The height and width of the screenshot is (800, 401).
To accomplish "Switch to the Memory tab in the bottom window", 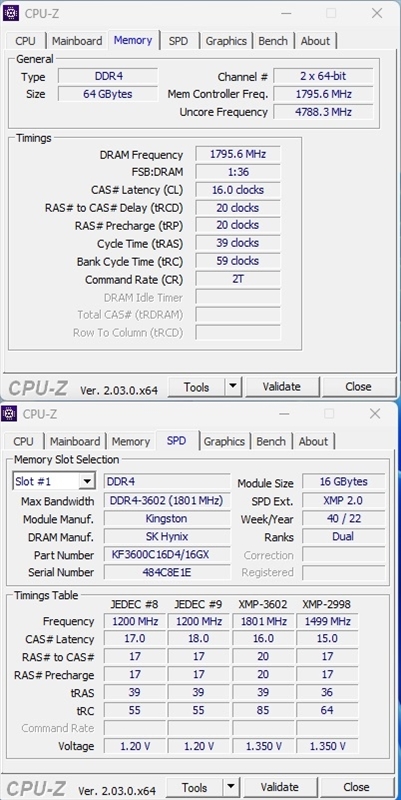I will pyautogui.click(x=131, y=441).
